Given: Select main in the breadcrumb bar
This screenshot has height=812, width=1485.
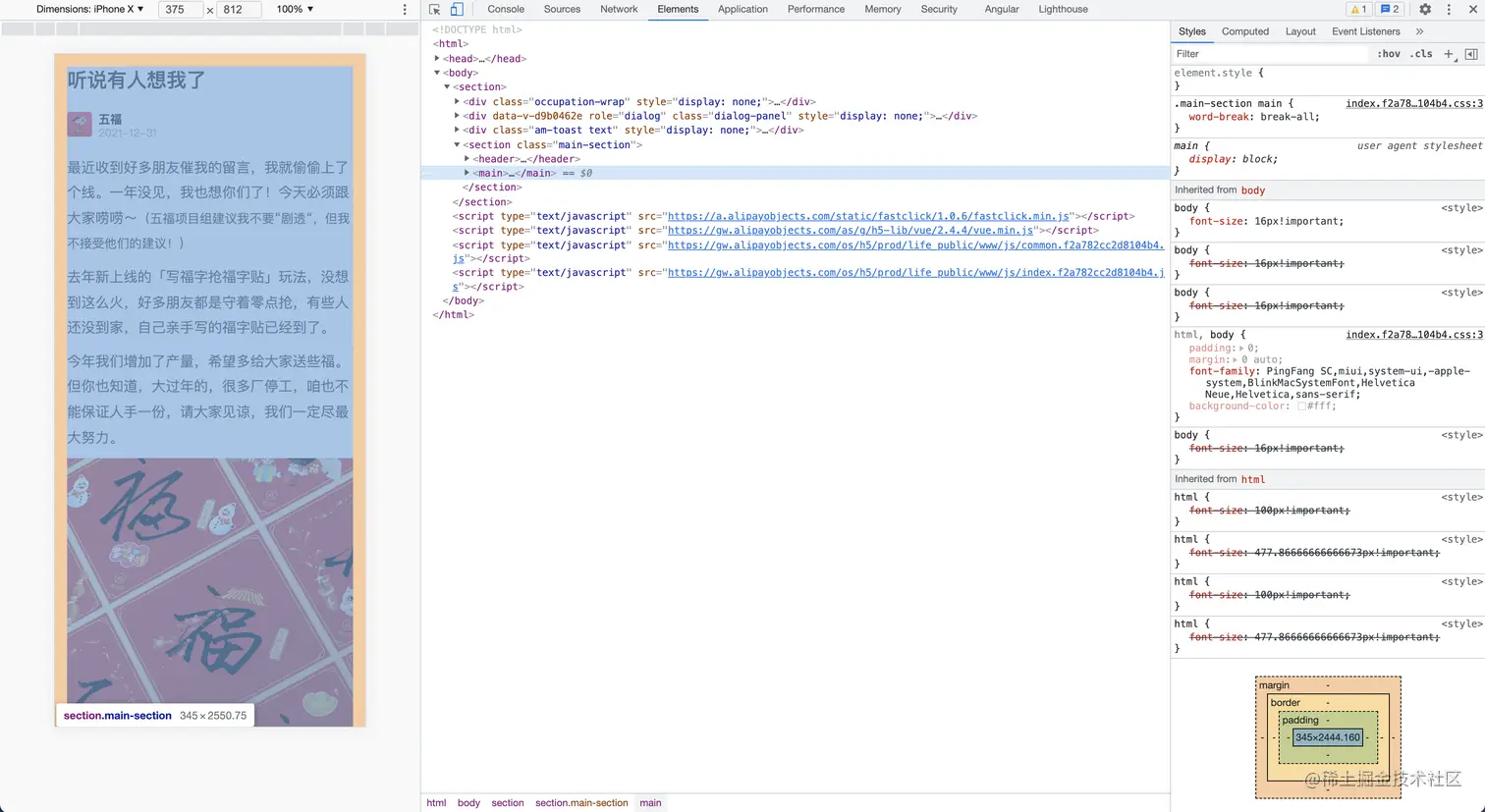Looking at the screenshot, I should [650, 803].
